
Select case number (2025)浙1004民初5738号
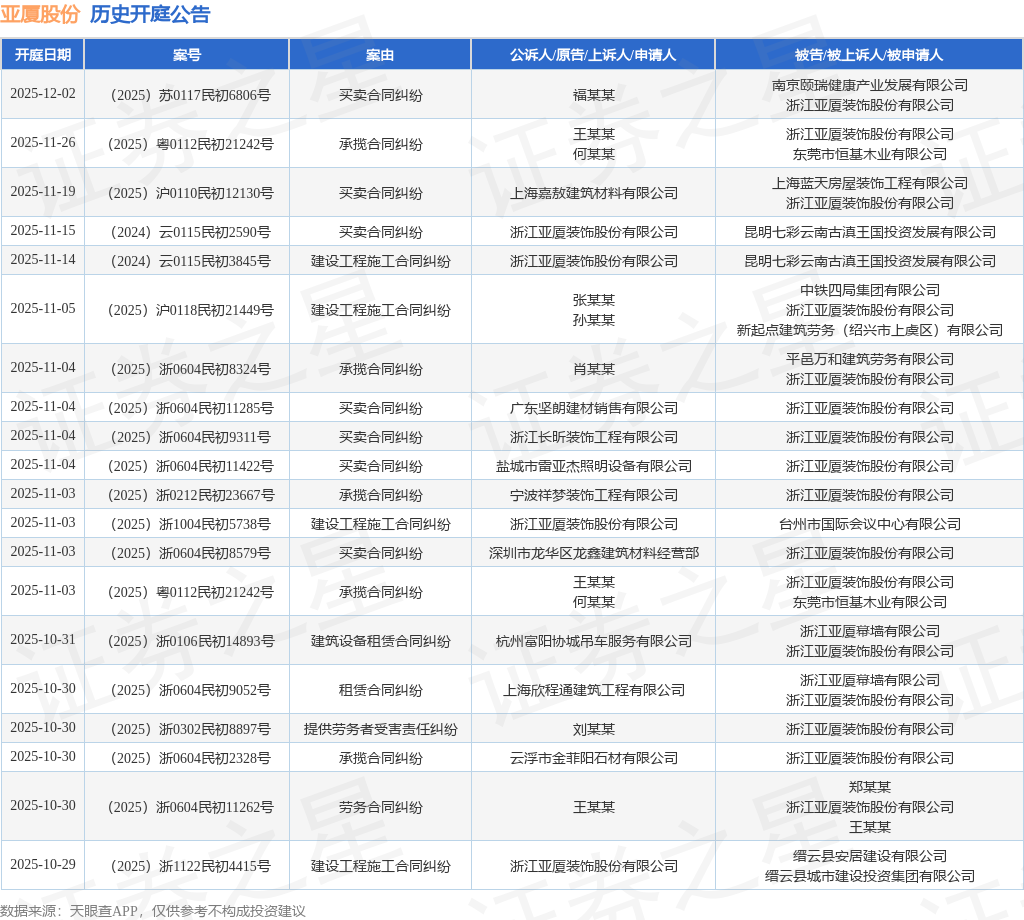click(x=187, y=524)
